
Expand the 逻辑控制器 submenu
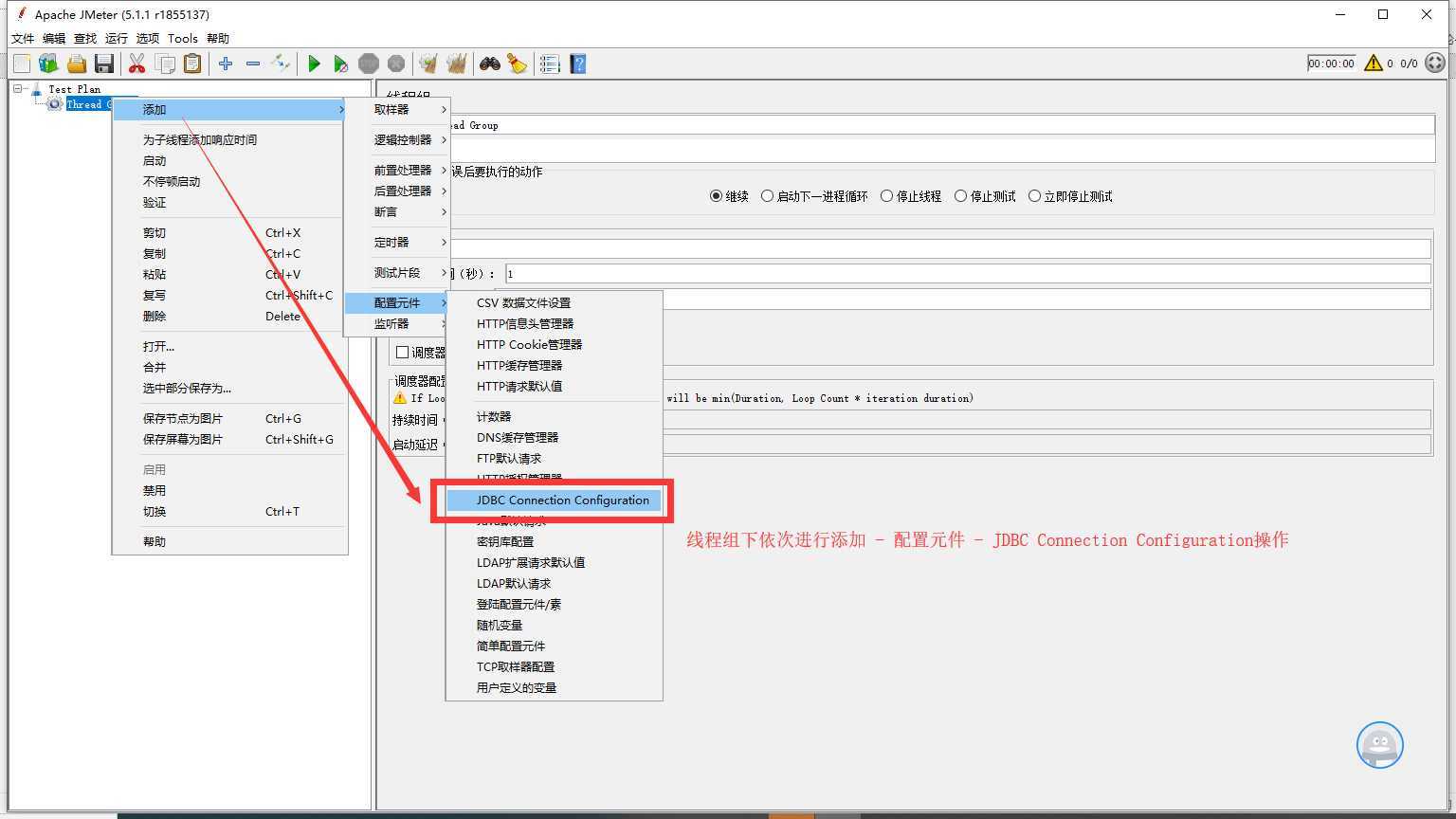[x=396, y=139]
